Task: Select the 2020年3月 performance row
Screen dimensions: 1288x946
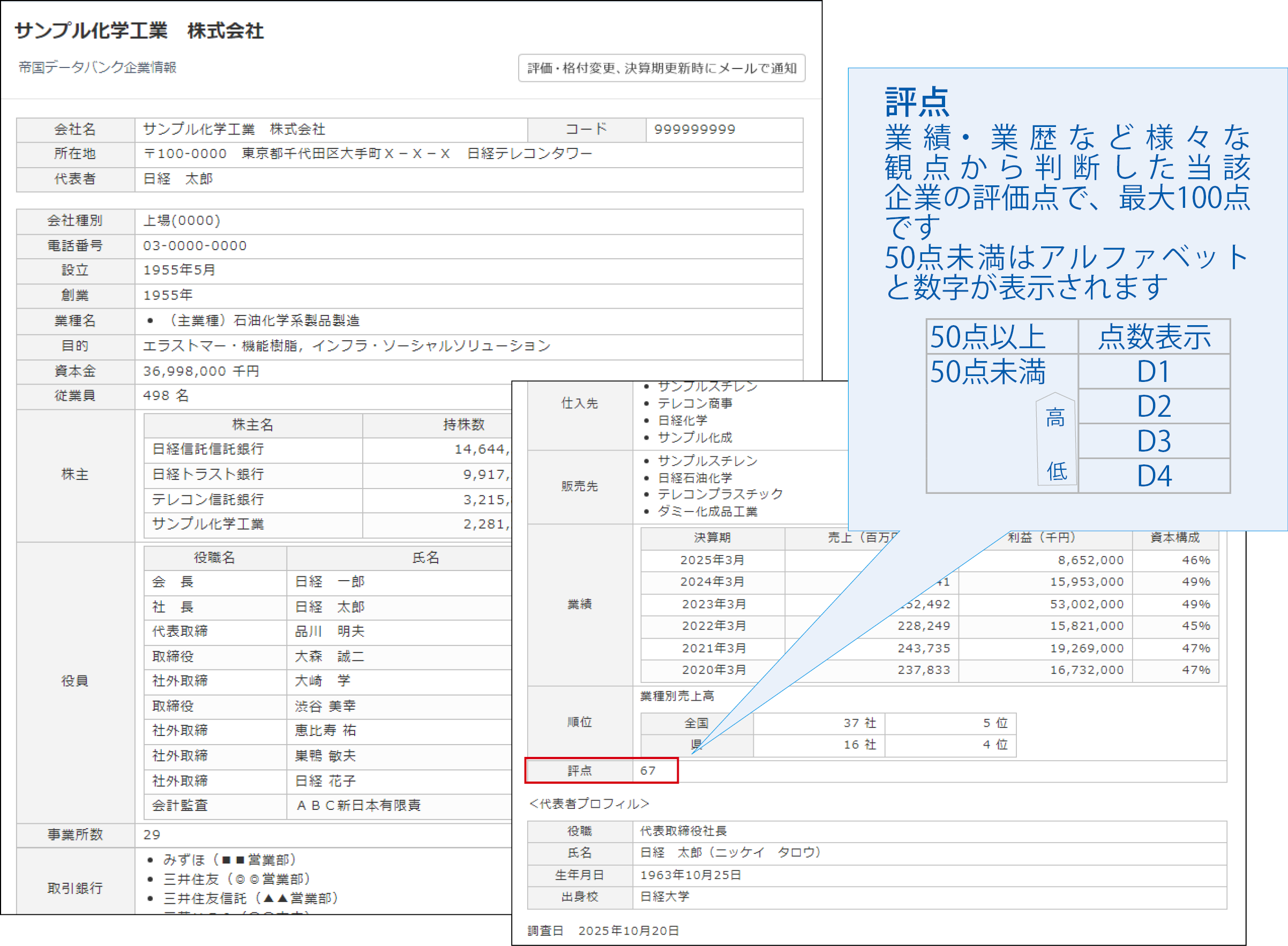Action: pyautogui.click(x=713, y=670)
